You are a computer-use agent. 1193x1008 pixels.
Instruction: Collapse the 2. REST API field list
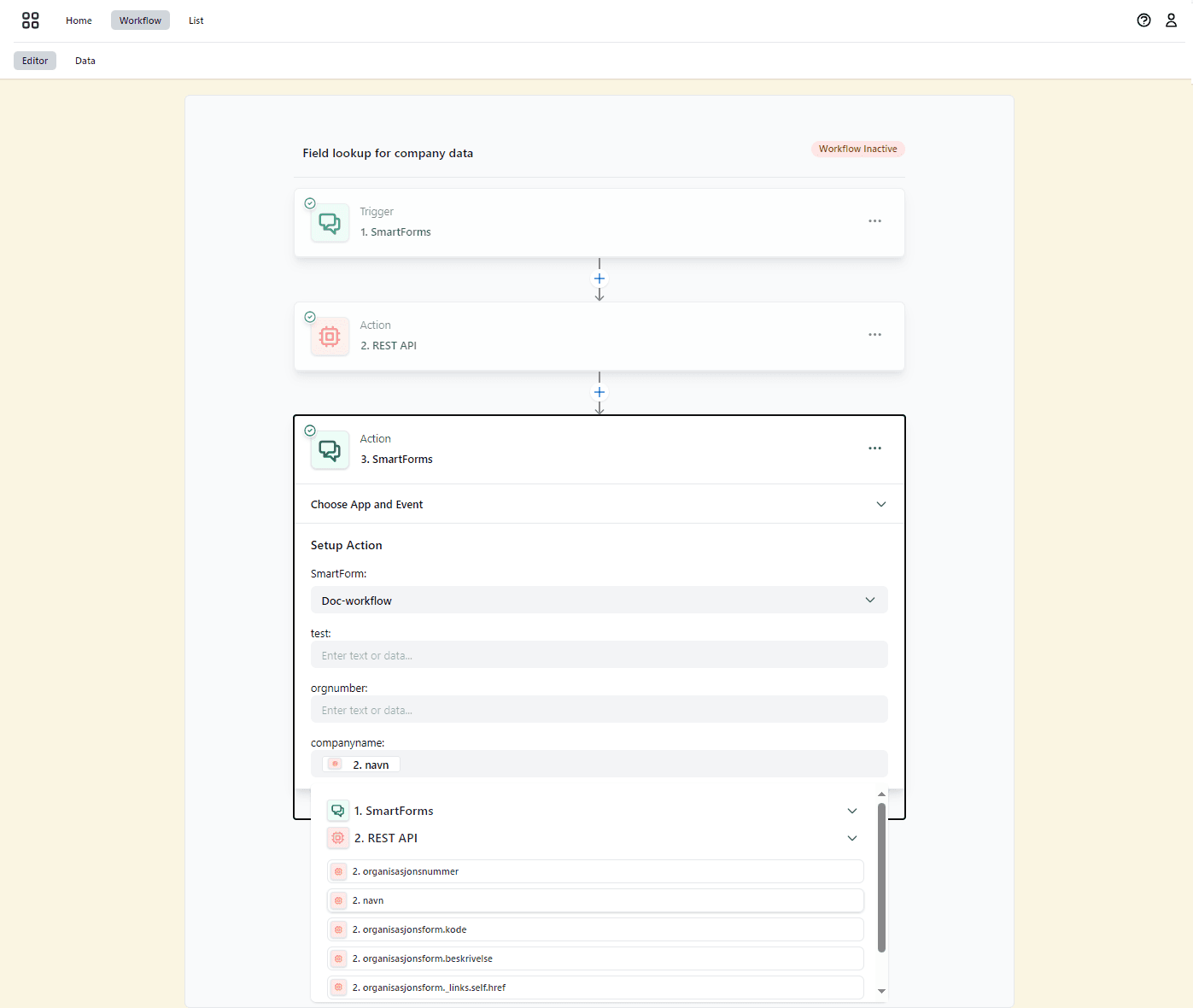pyautogui.click(x=851, y=838)
